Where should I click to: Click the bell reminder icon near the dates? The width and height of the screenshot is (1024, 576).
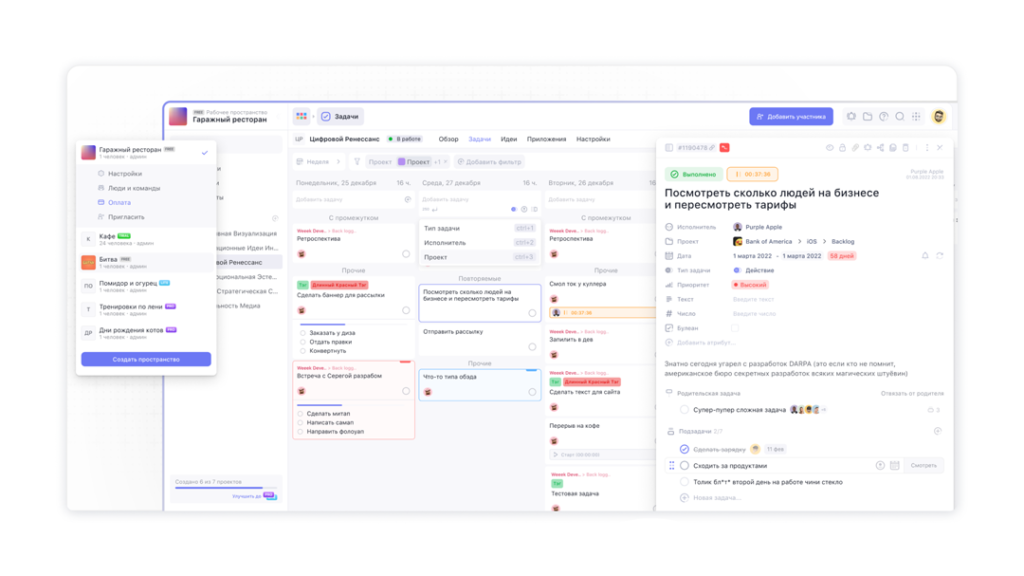tap(925, 256)
